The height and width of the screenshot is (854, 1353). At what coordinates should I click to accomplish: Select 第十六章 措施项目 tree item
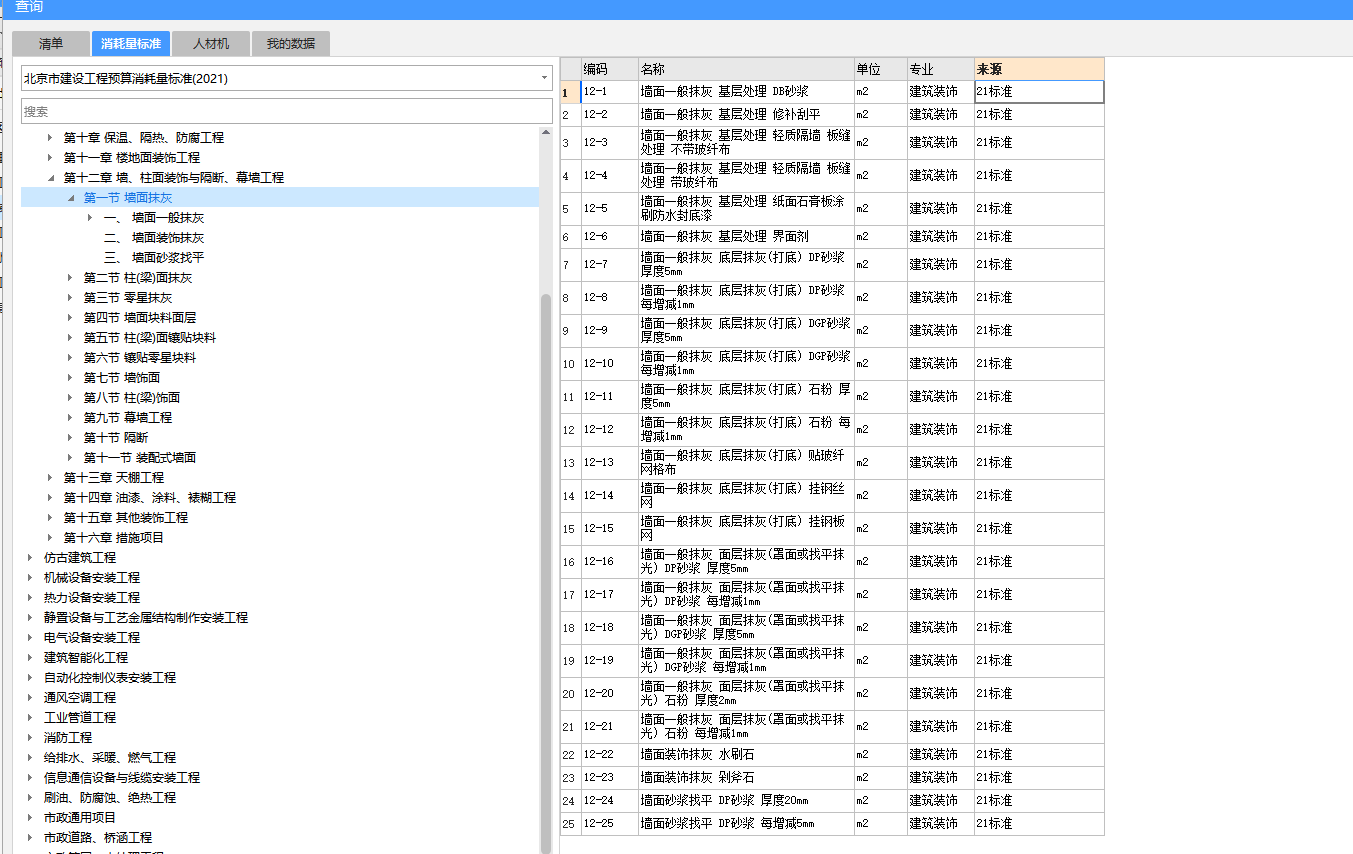(x=114, y=538)
